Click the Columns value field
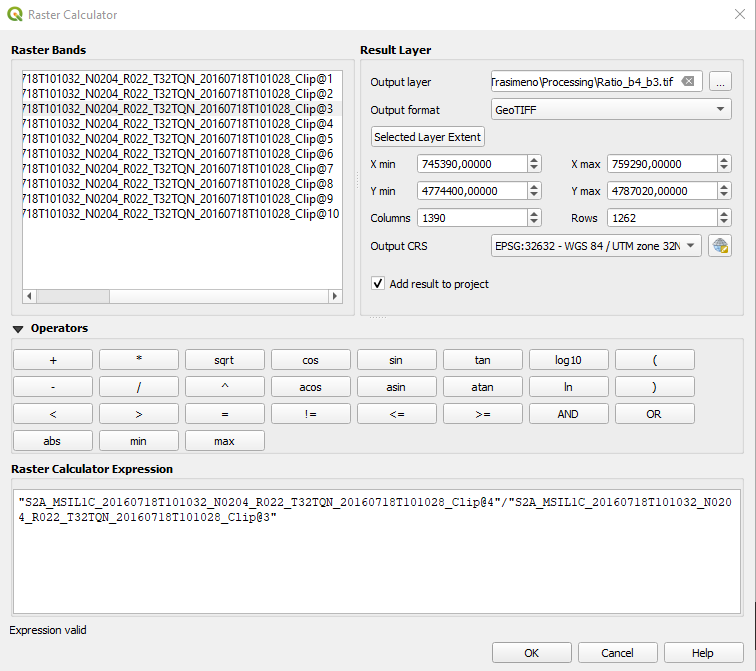This screenshot has width=756, height=671. pos(472,218)
